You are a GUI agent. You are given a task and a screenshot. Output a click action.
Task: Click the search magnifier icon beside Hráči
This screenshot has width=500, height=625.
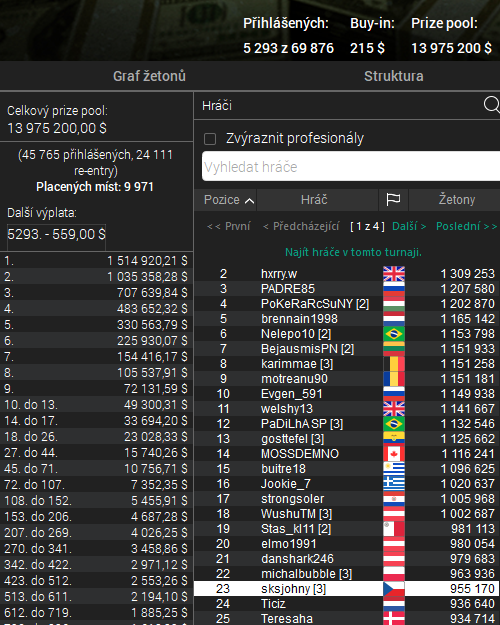coord(492,105)
